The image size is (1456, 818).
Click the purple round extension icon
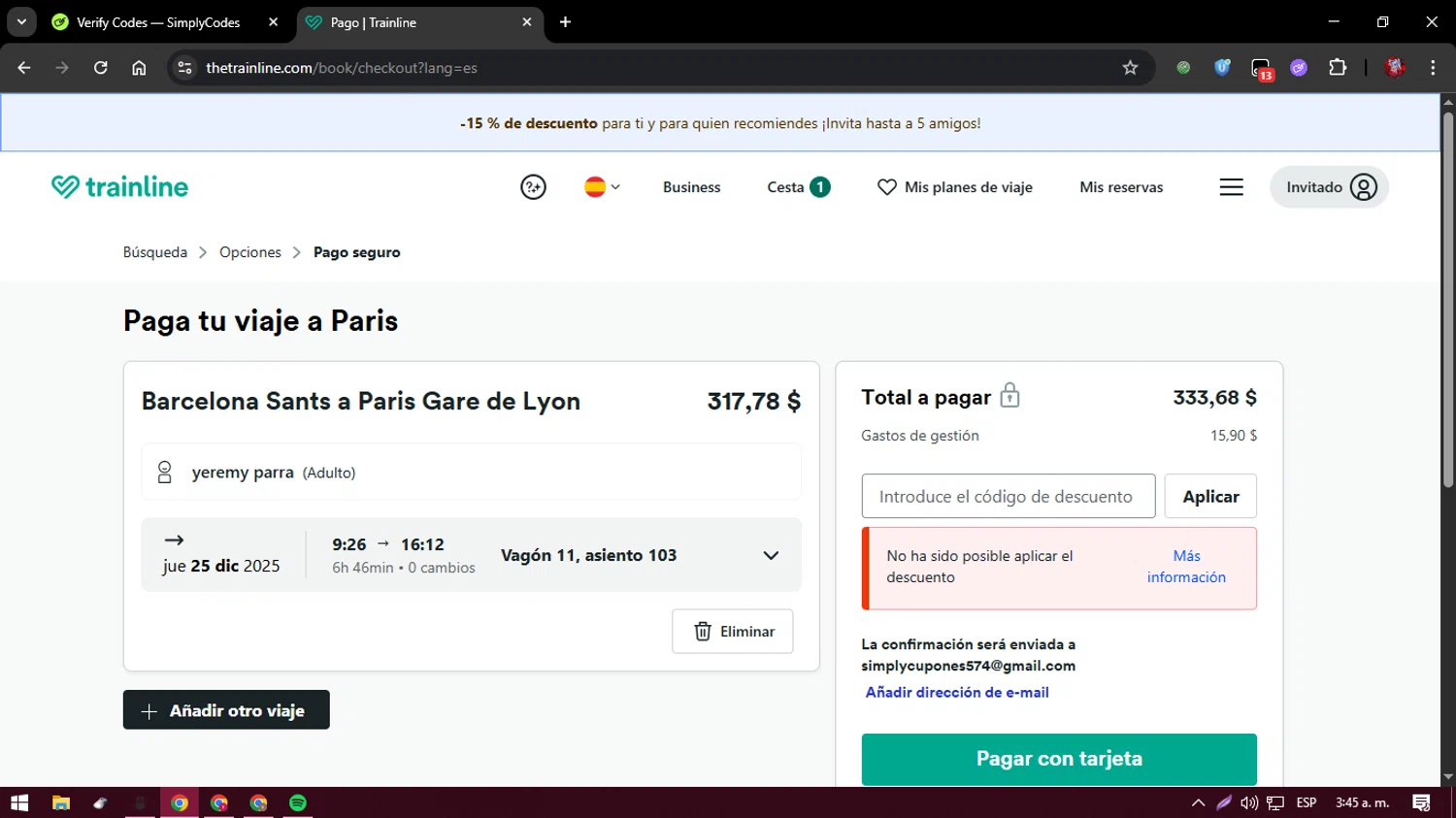[1299, 68]
